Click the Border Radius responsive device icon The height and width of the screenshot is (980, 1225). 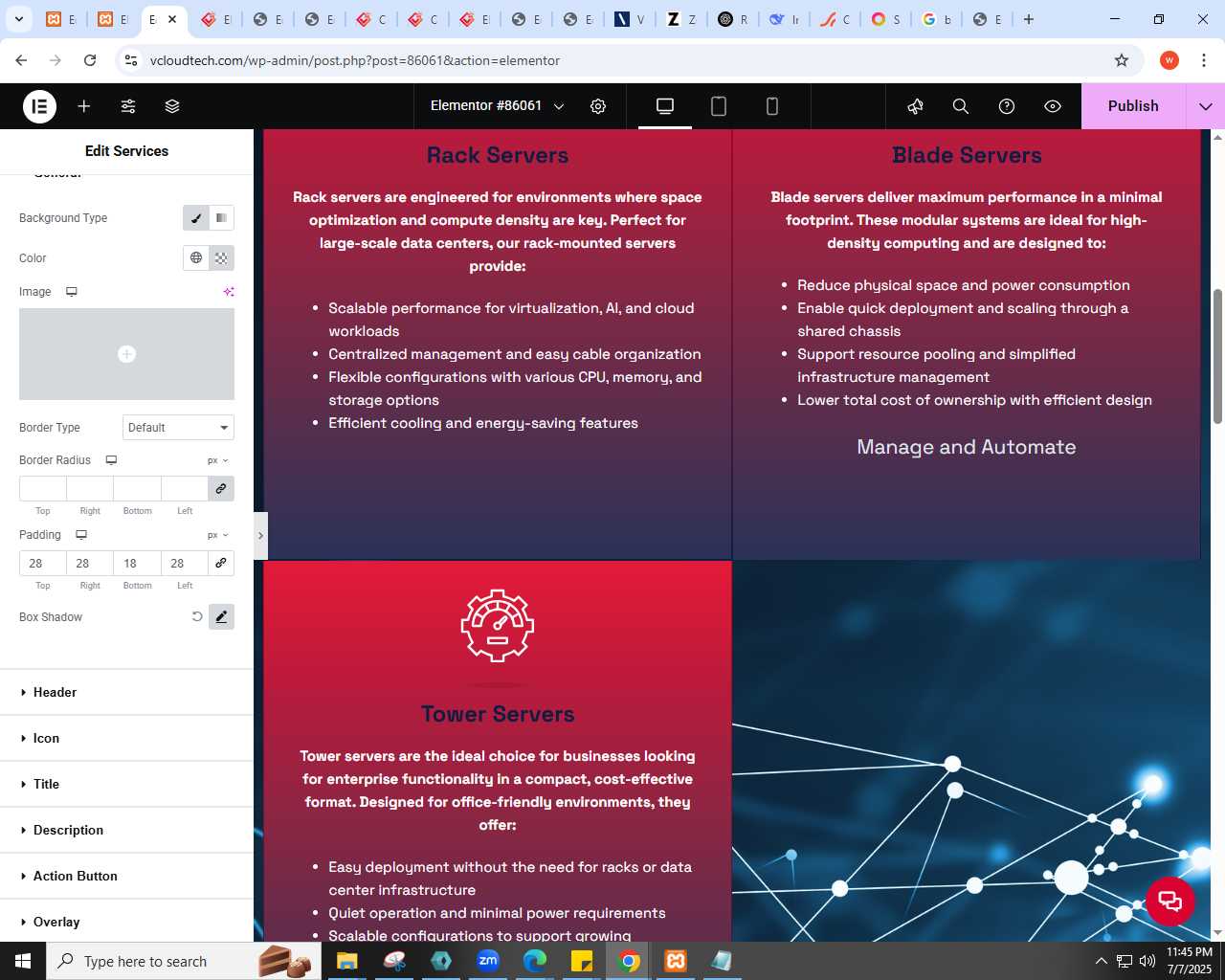(x=111, y=460)
